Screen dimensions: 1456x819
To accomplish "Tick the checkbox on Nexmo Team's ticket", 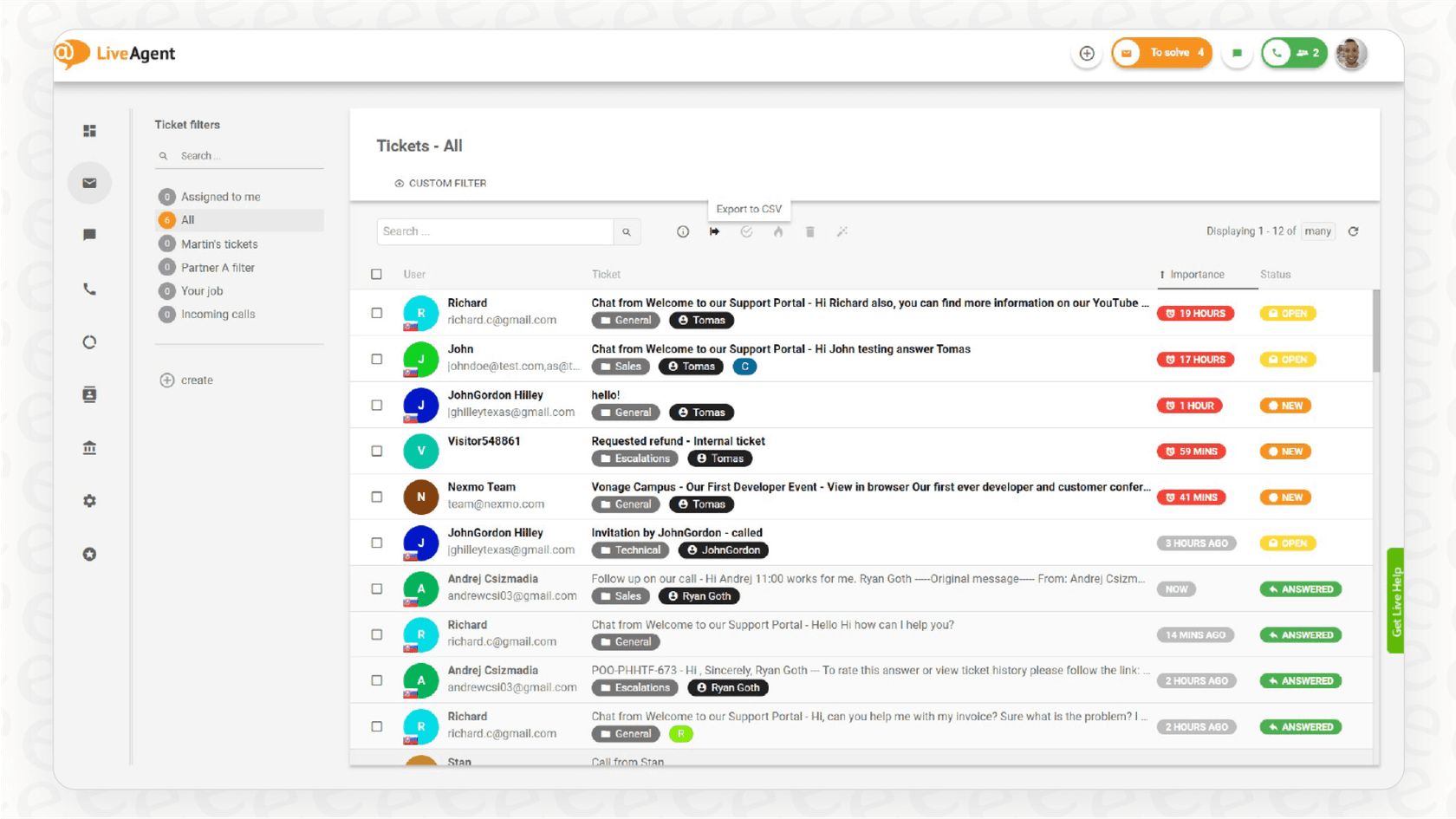I will point(376,497).
